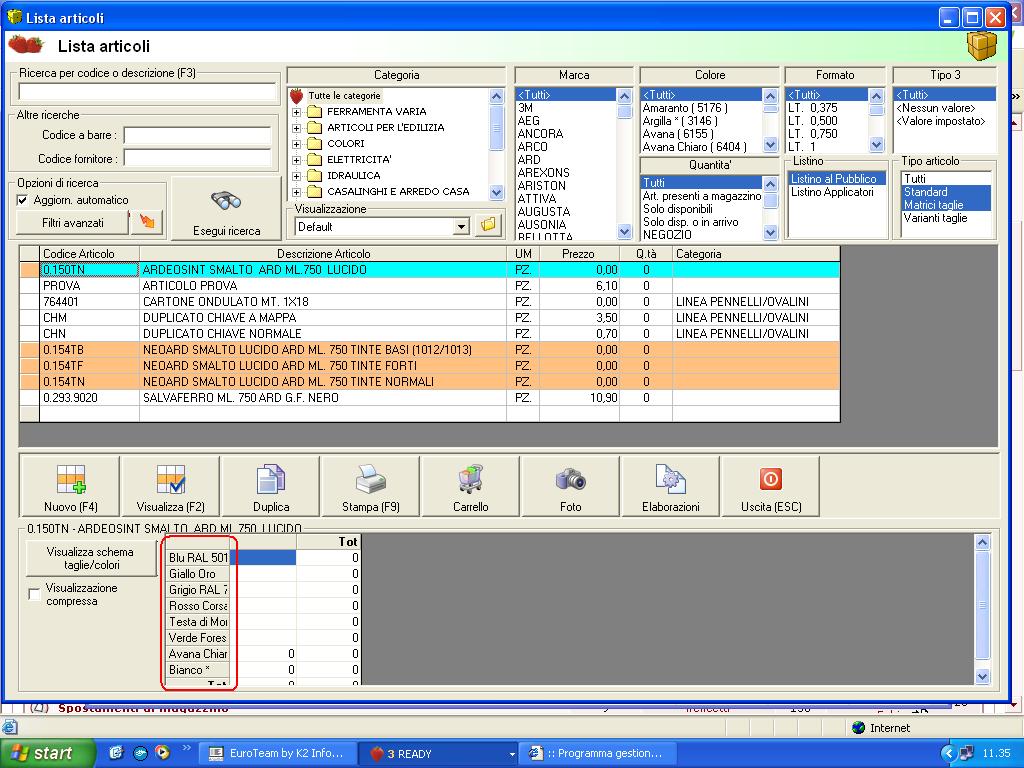The image size is (1024, 768).
Task: Run the search with Esegui ricerca binoculars
Action: (x=226, y=209)
